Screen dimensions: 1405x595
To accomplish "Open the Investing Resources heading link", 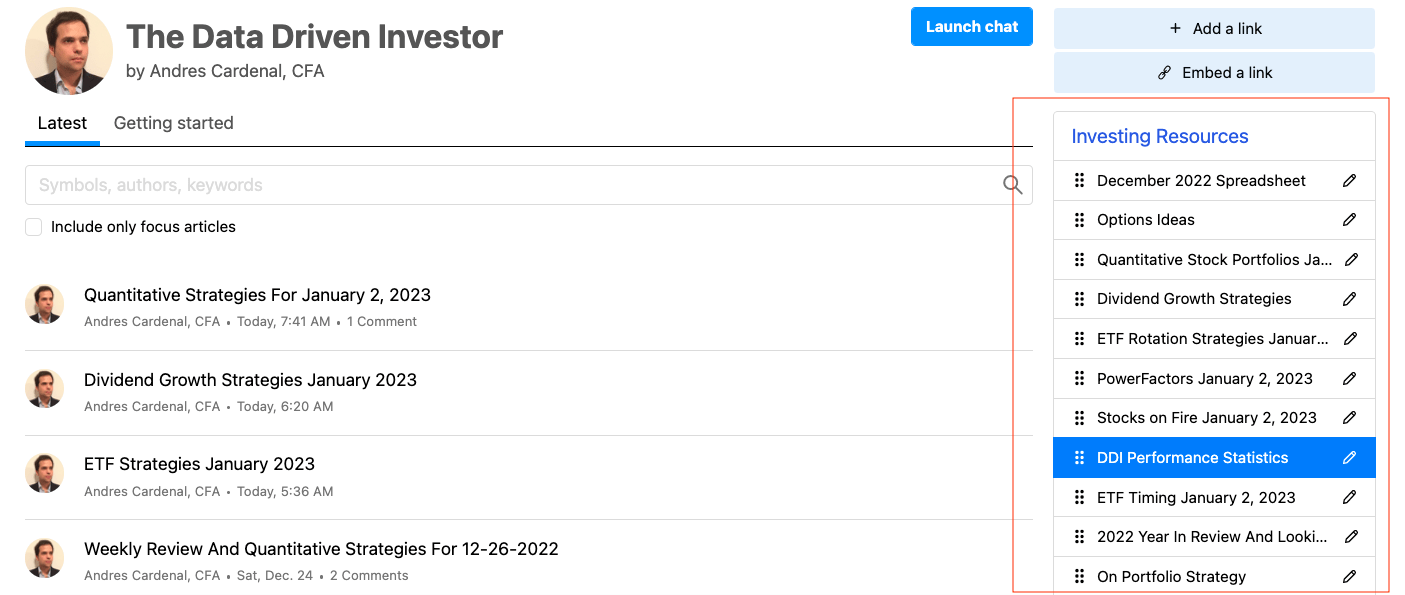I will [x=1160, y=136].
